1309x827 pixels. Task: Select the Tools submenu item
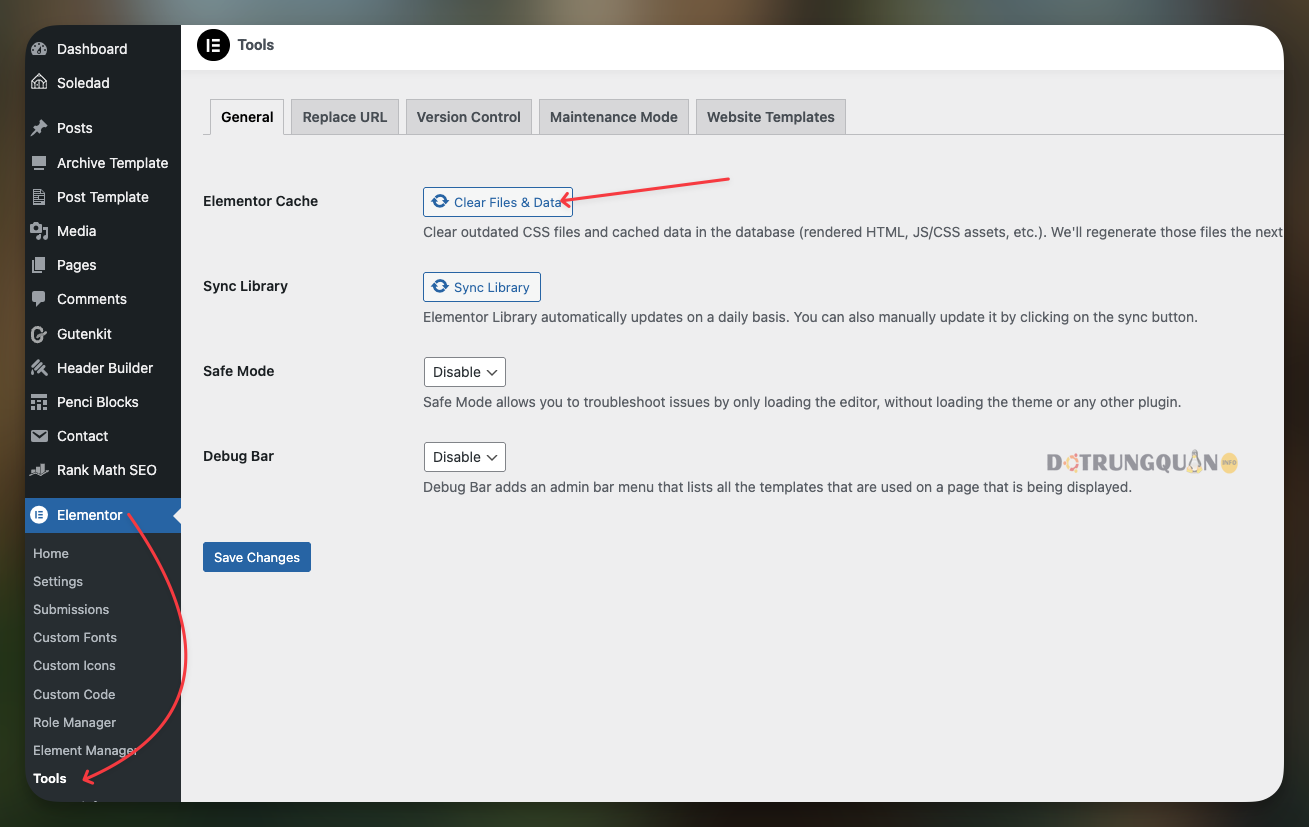[x=50, y=778]
